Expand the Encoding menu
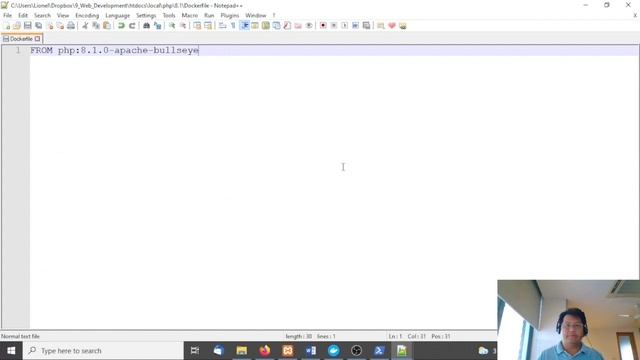The image size is (640, 360). [x=87, y=16]
